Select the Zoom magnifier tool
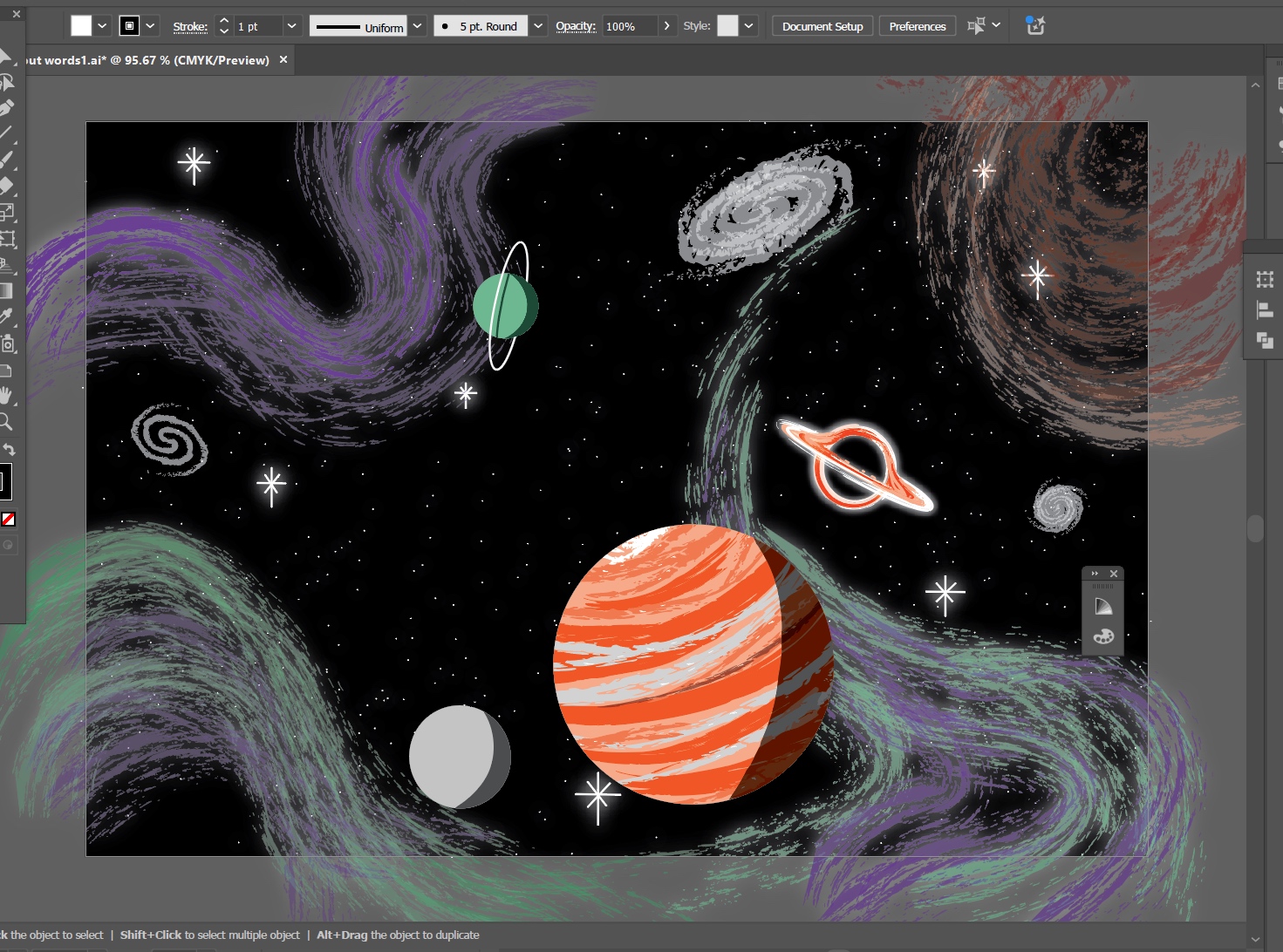 pos(6,423)
